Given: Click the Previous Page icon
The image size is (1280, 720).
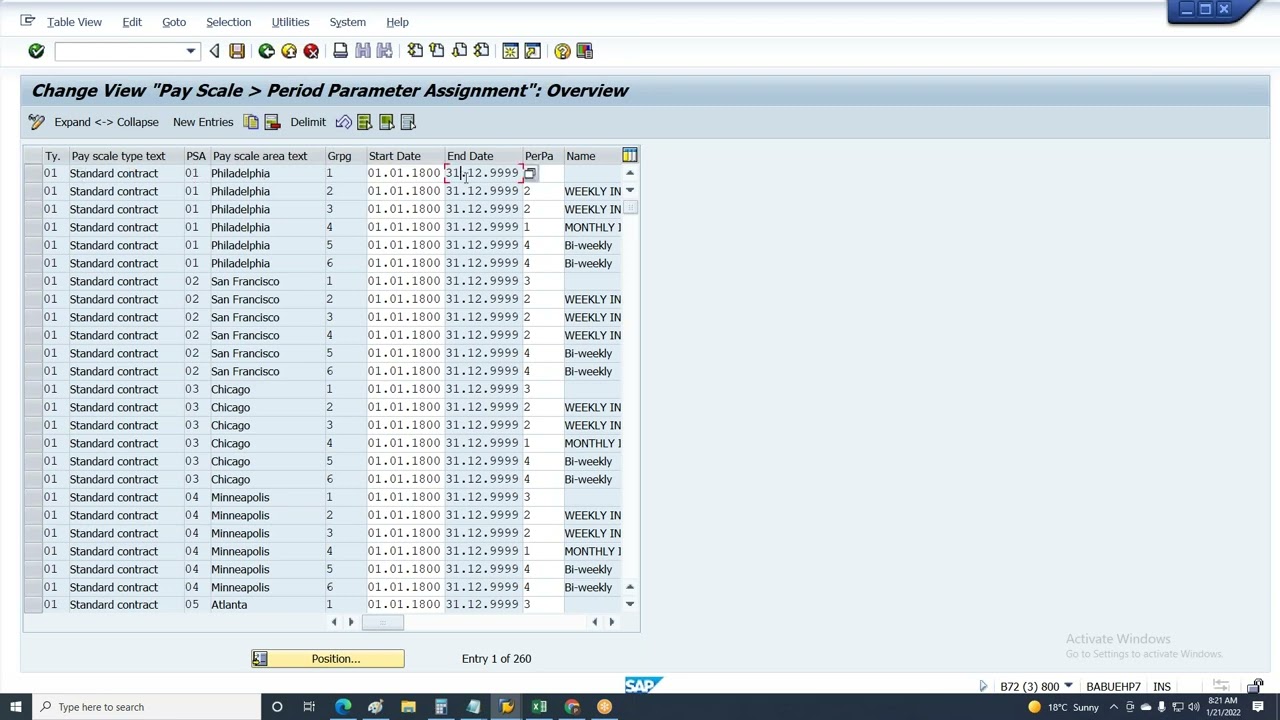Looking at the screenshot, I should (x=437, y=51).
